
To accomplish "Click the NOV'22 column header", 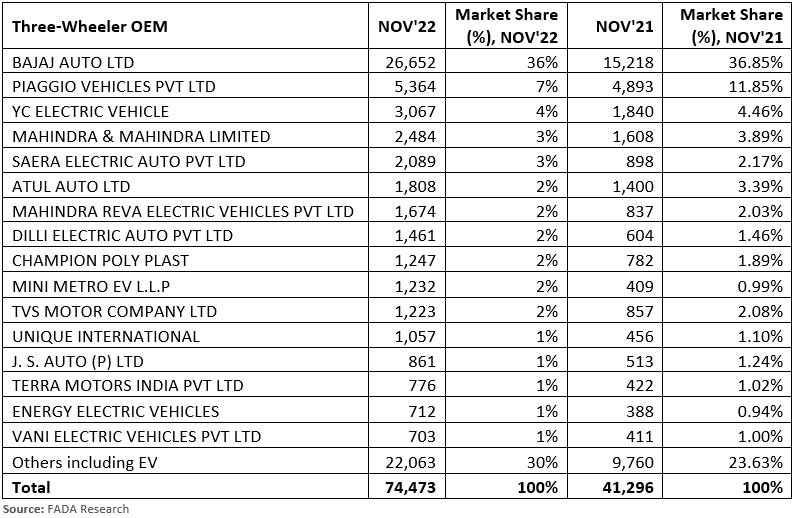I will click(x=406, y=27).
